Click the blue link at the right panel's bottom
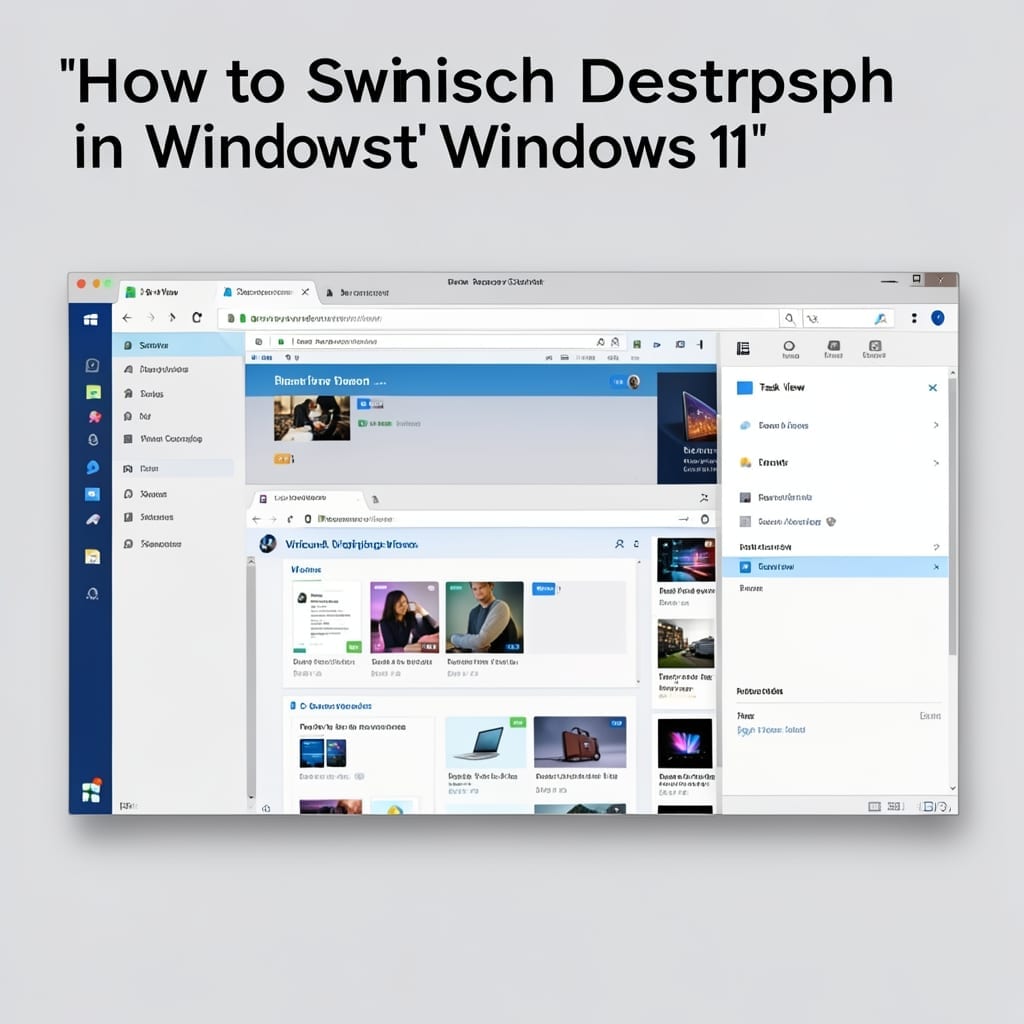 coord(771,730)
